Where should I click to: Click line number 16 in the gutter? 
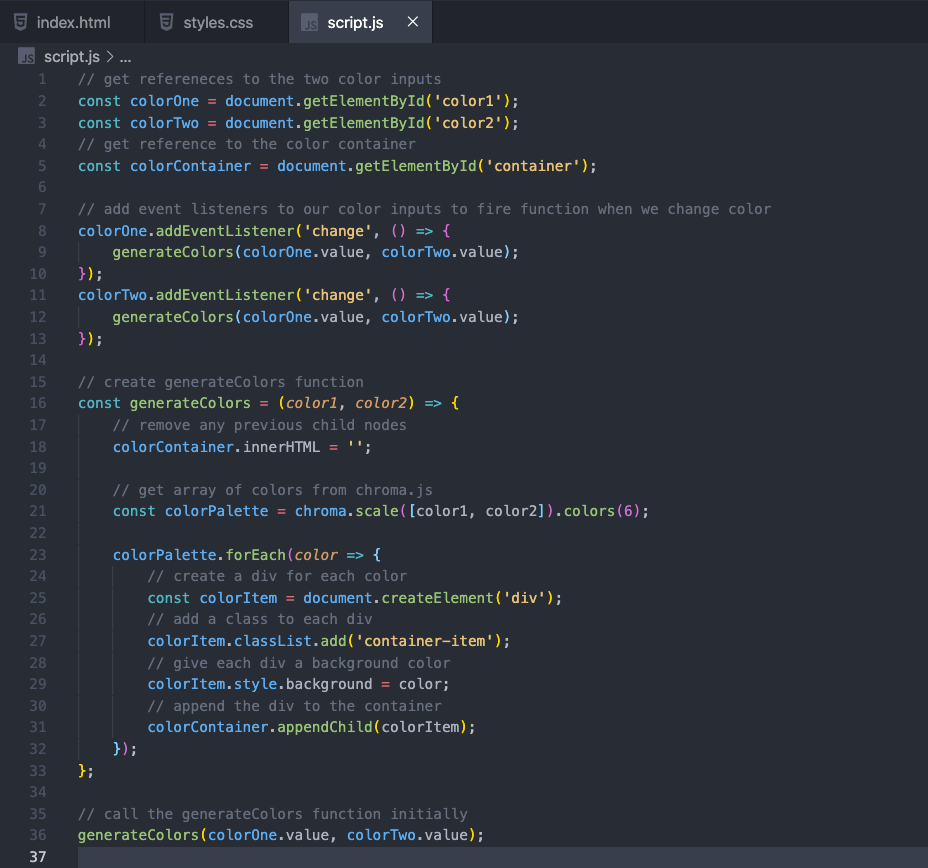coord(38,404)
